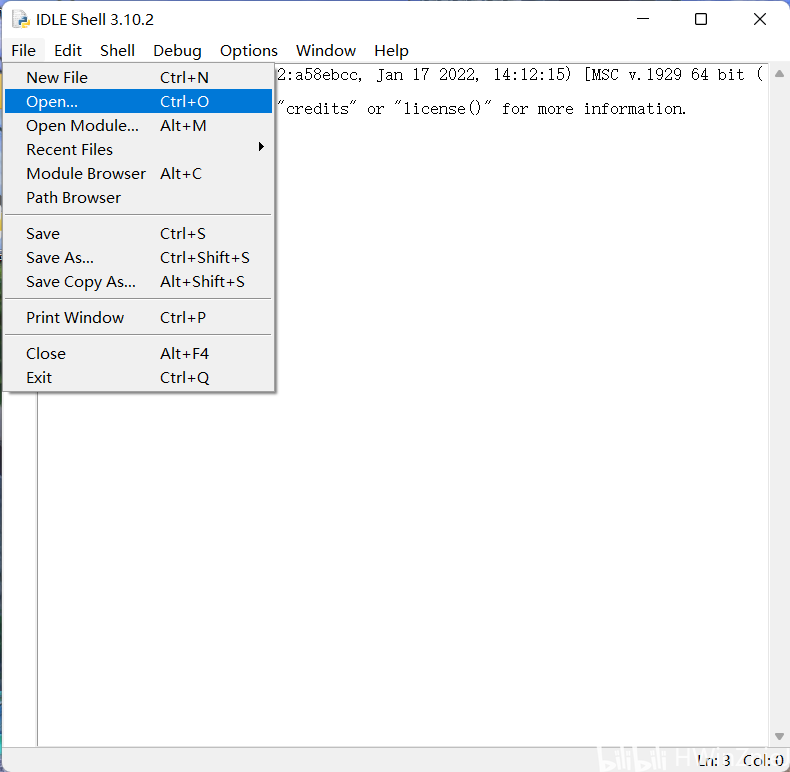Expand the Recent Files submenu
This screenshot has width=790, height=772.
click(x=139, y=150)
